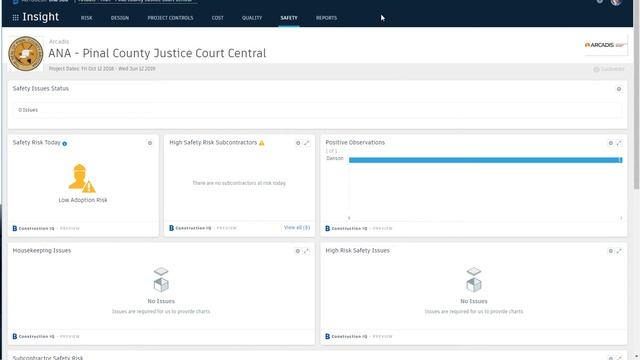Viewport: 640px width, 360px height.
Task: Click the Customize button
Action: pos(609,69)
